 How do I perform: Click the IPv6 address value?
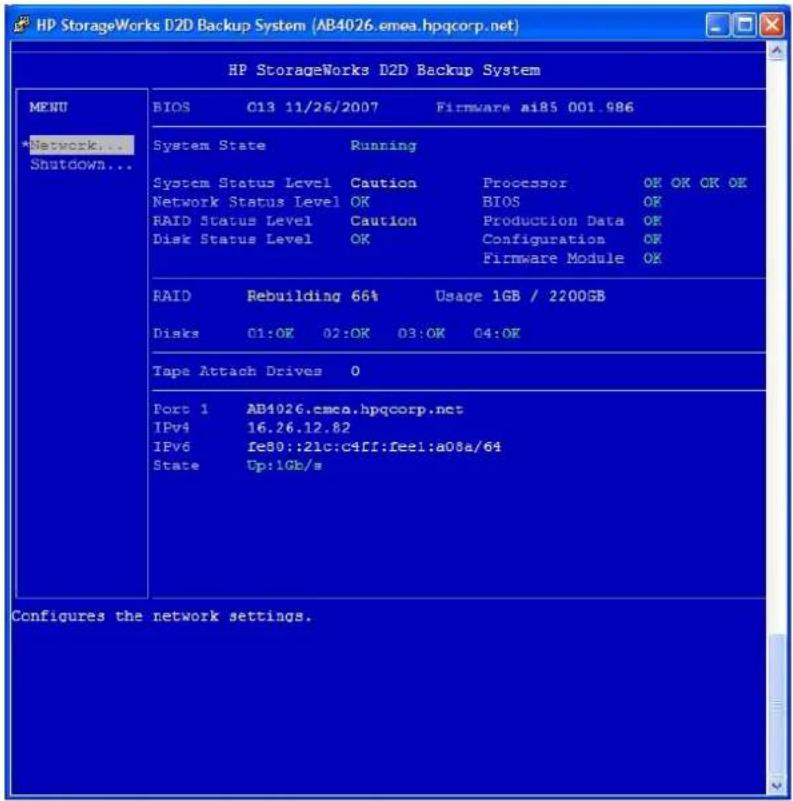[x=374, y=447]
